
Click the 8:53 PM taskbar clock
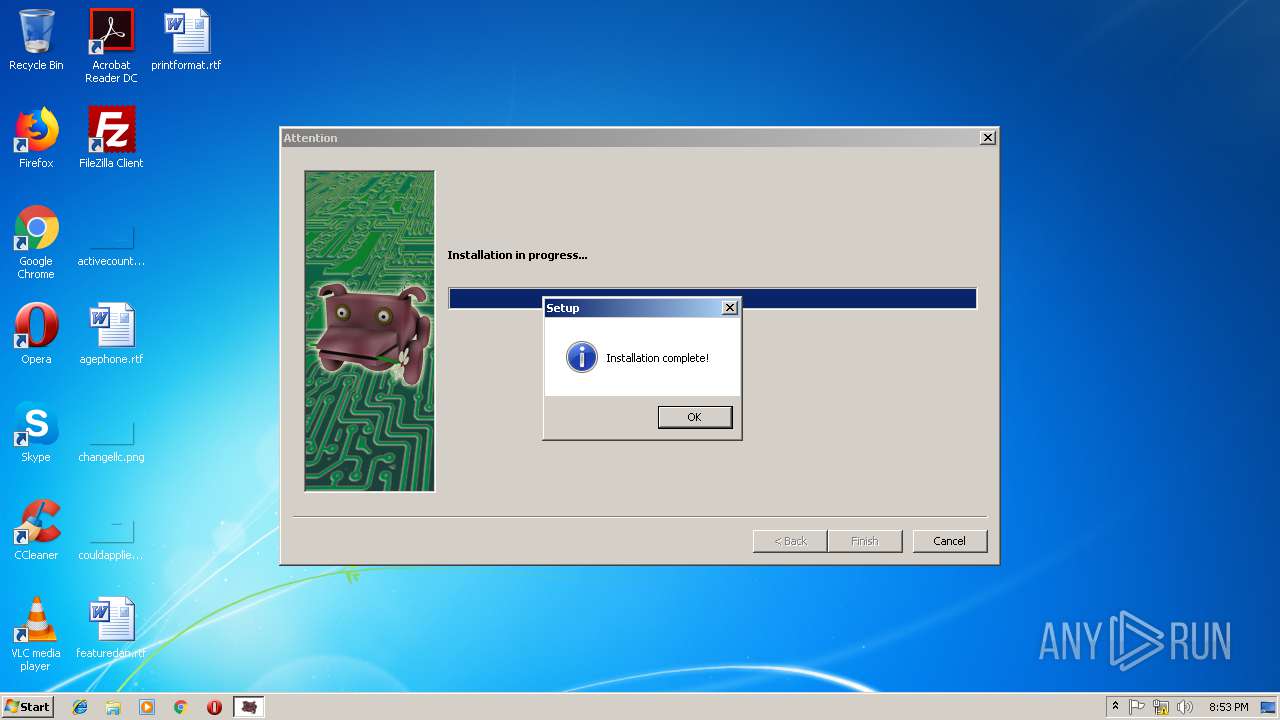tap(1228, 707)
